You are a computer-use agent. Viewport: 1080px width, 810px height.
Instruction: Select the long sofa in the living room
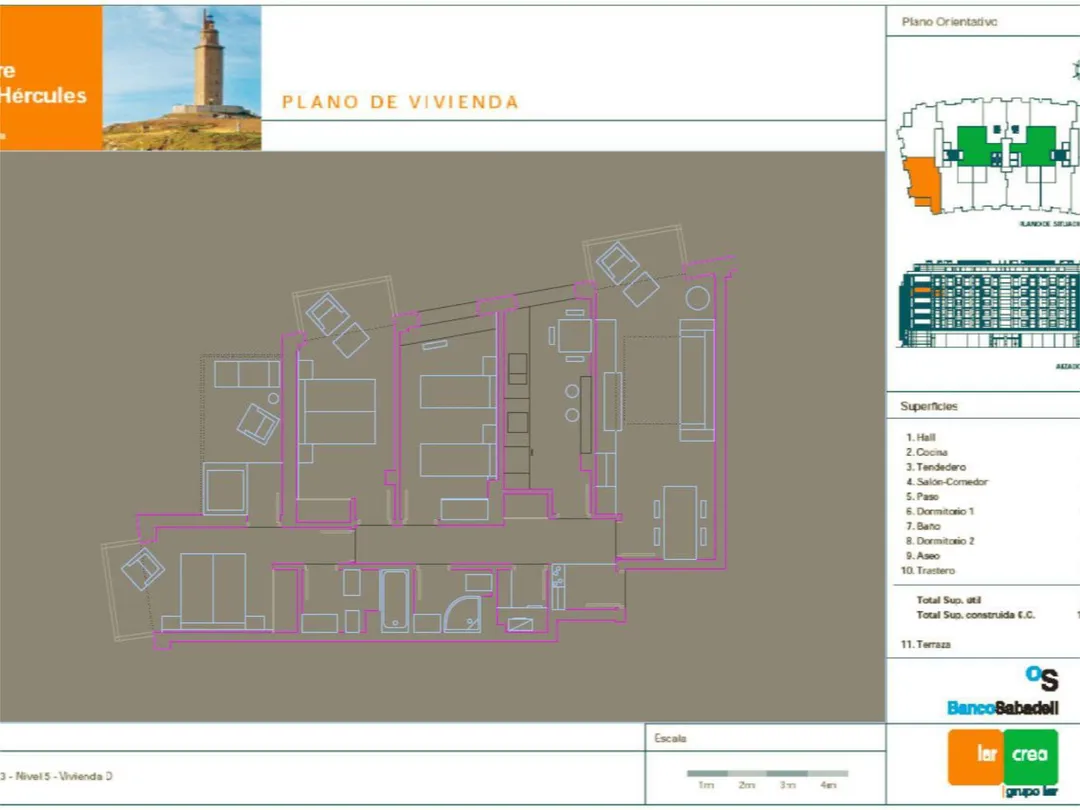696,380
